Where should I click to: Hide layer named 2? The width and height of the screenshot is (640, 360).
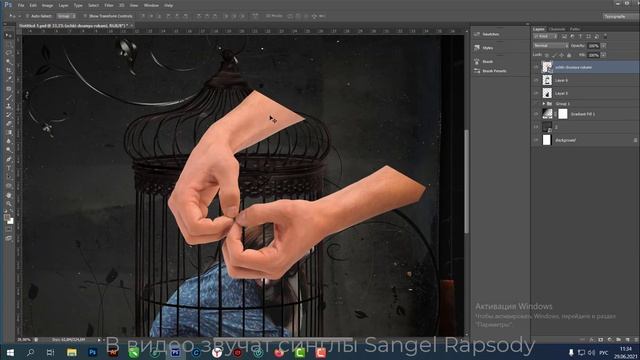(536, 127)
